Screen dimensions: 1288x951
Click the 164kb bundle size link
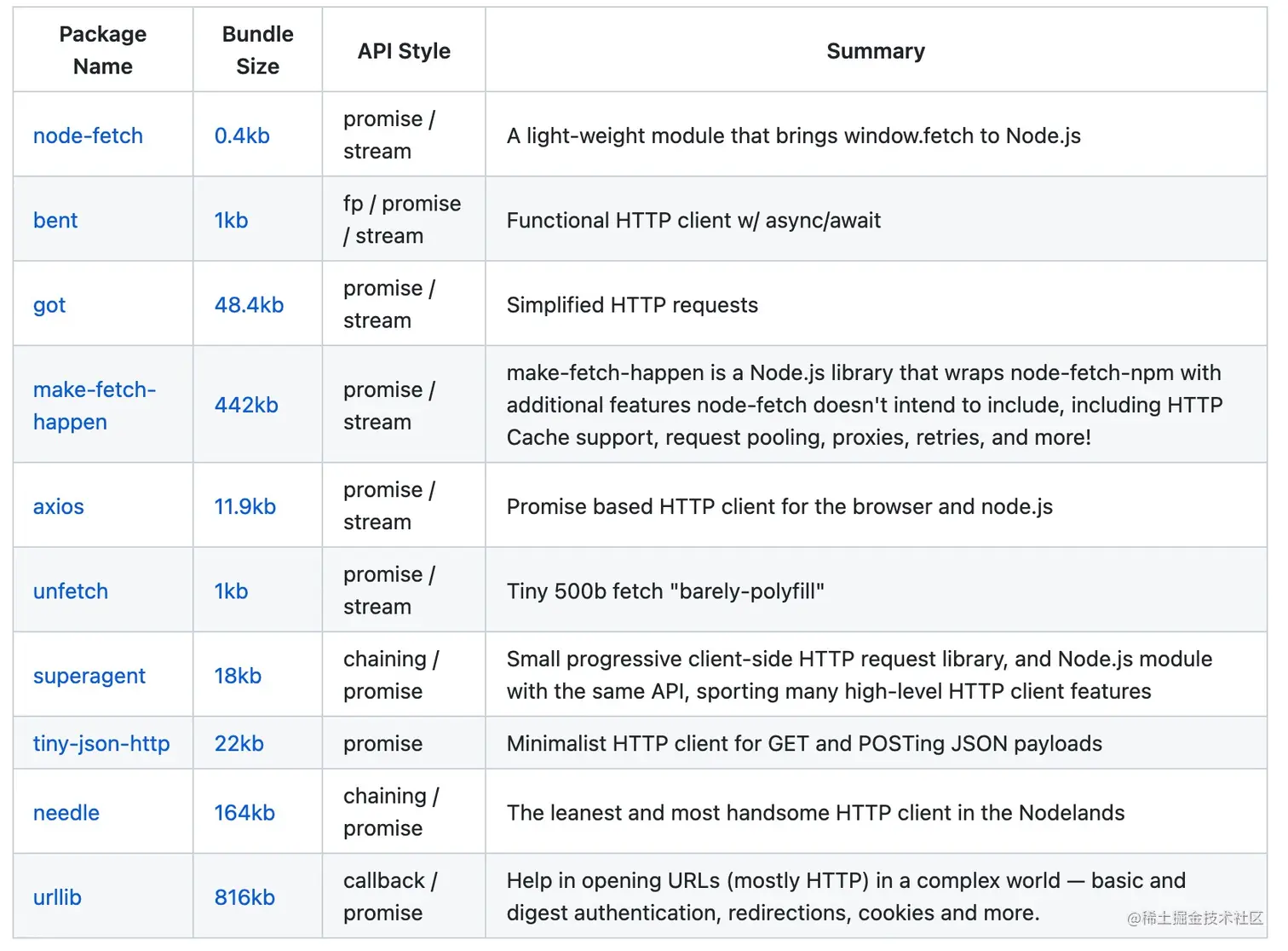pyautogui.click(x=244, y=812)
